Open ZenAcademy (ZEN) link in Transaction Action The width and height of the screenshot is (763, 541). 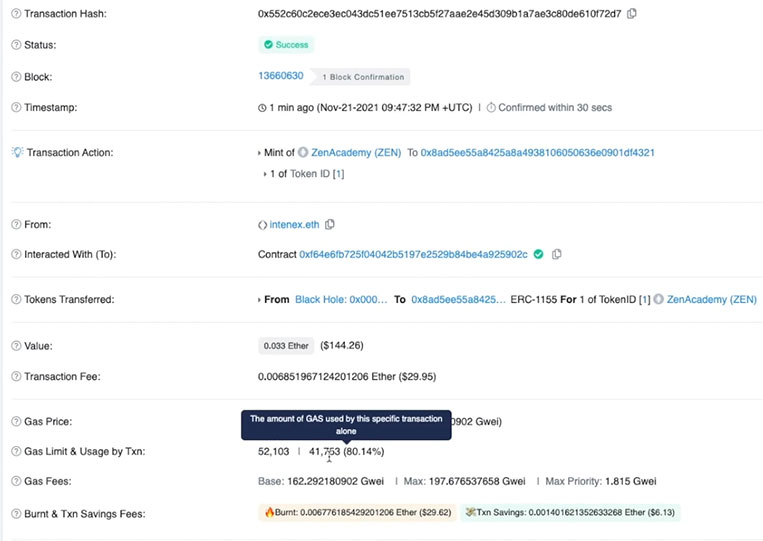(356, 152)
